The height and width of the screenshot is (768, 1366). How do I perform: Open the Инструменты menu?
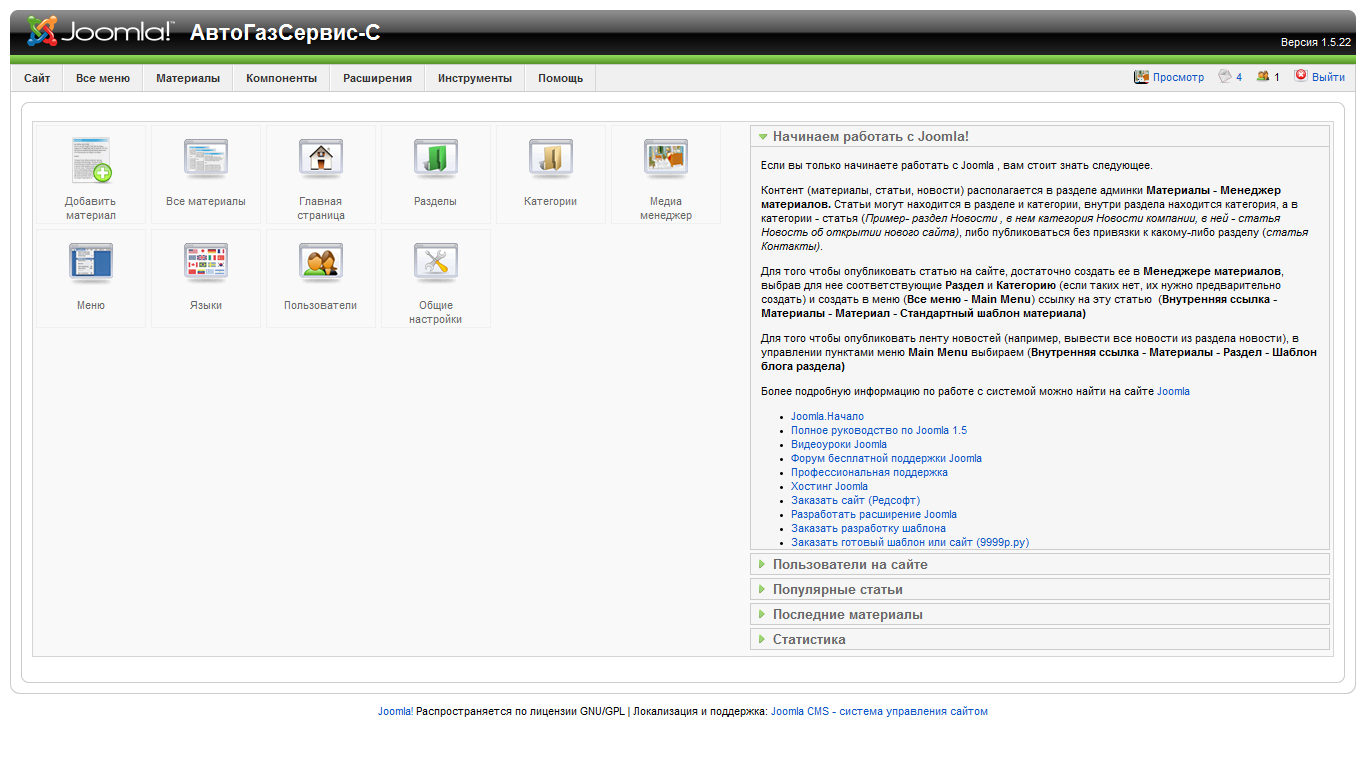click(x=475, y=78)
